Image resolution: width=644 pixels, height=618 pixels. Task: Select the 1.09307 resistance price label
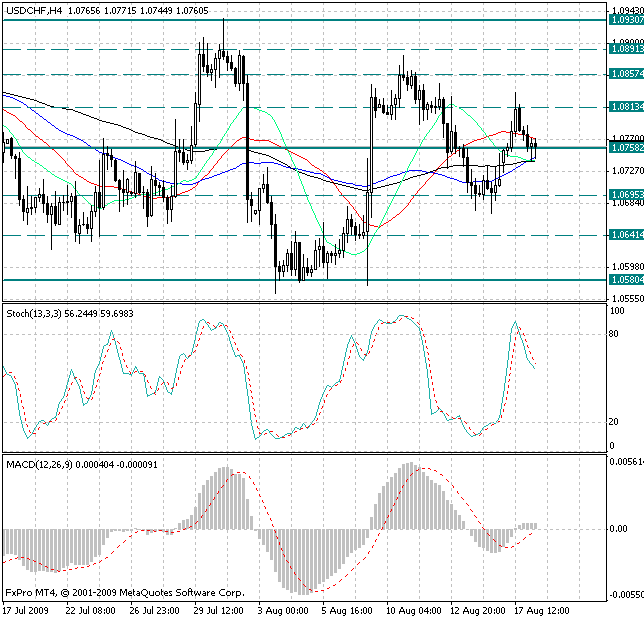tap(625, 20)
